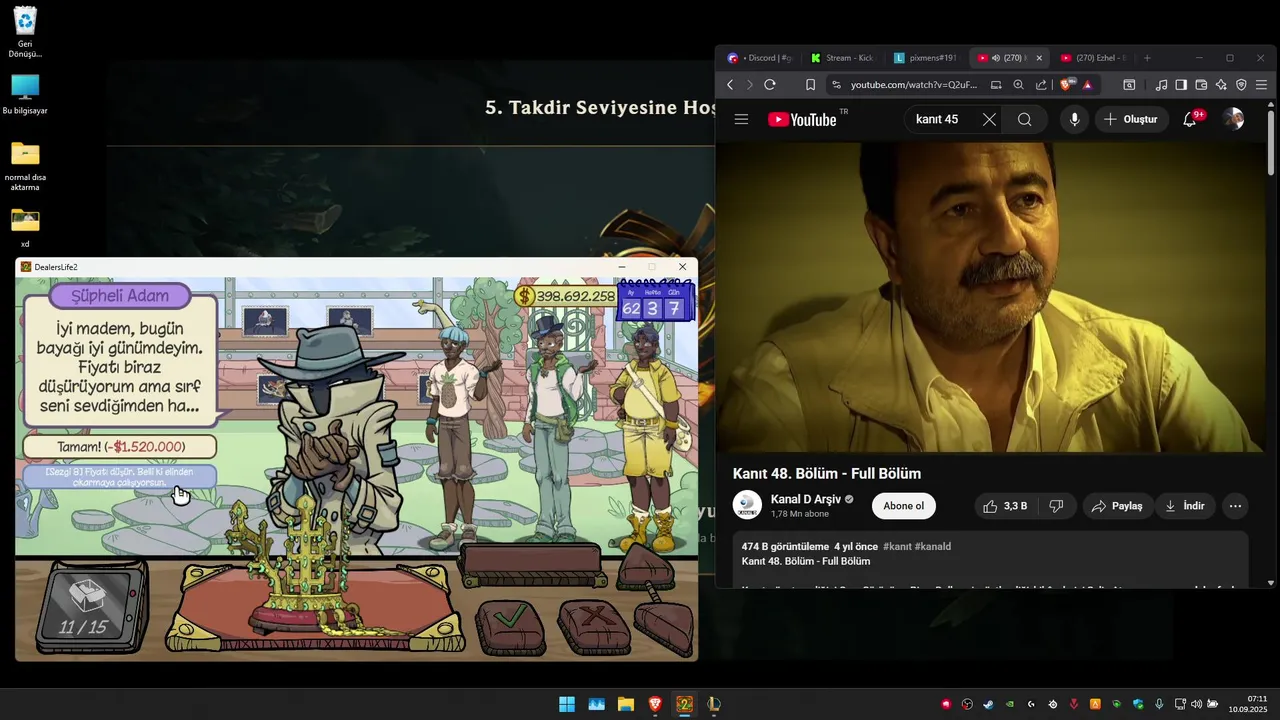Select the Geri Dönüşüm recycle bin icon
The width and height of the screenshot is (1280, 720).
tap(25, 33)
